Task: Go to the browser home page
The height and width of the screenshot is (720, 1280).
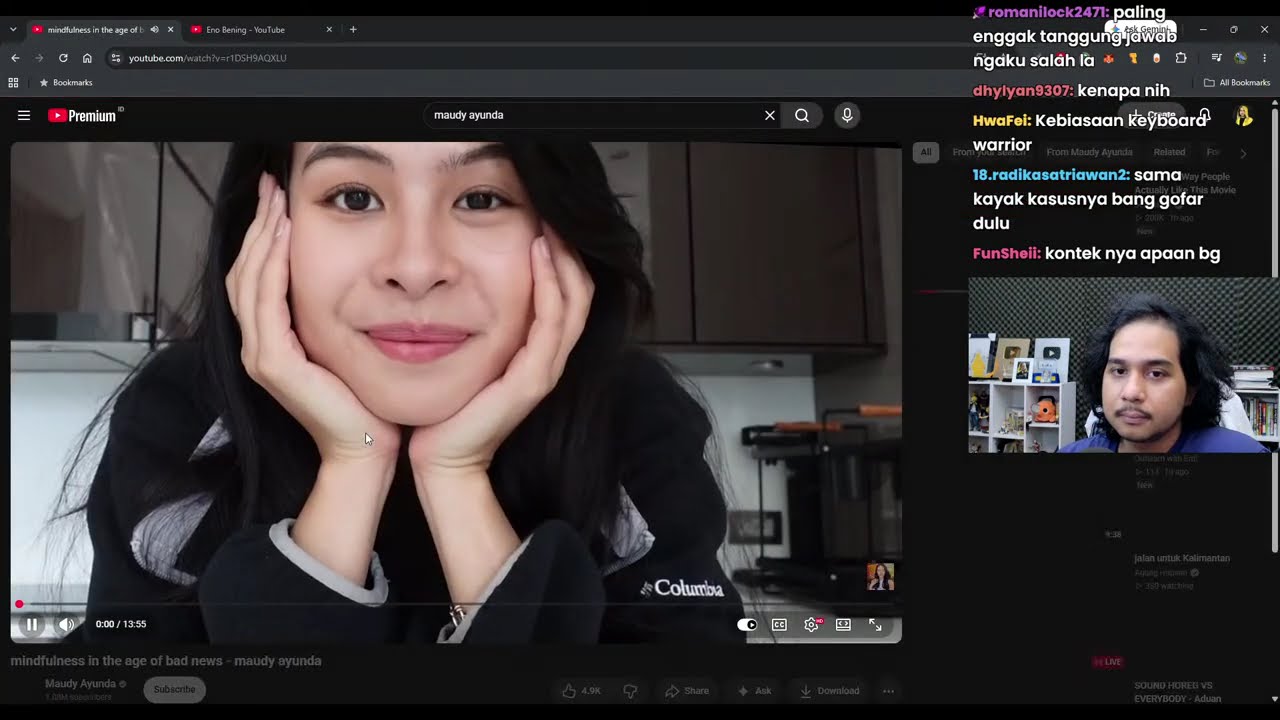Action: 87,58
